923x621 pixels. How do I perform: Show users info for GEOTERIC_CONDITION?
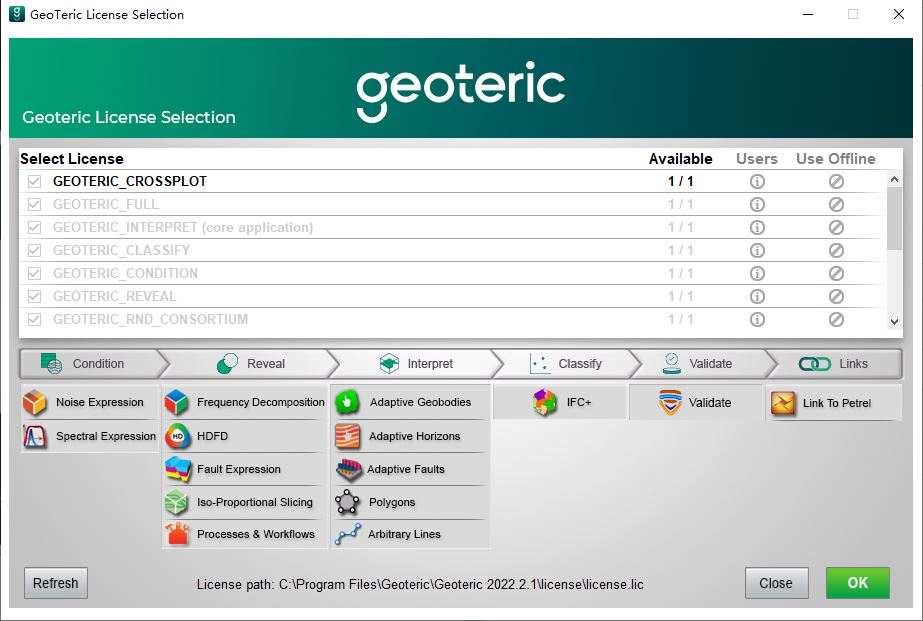coord(757,273)
